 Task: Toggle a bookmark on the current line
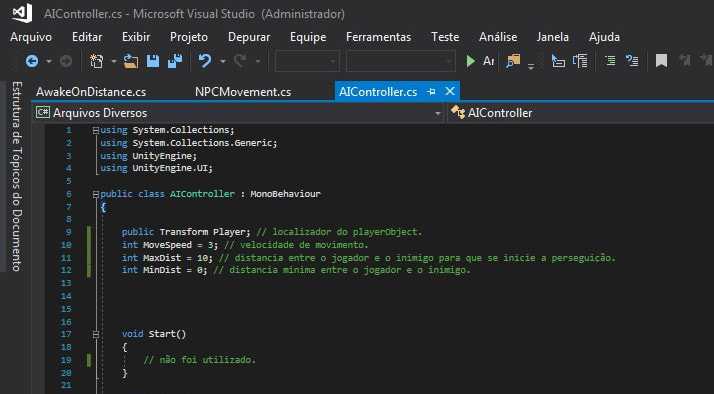[662, 61]
